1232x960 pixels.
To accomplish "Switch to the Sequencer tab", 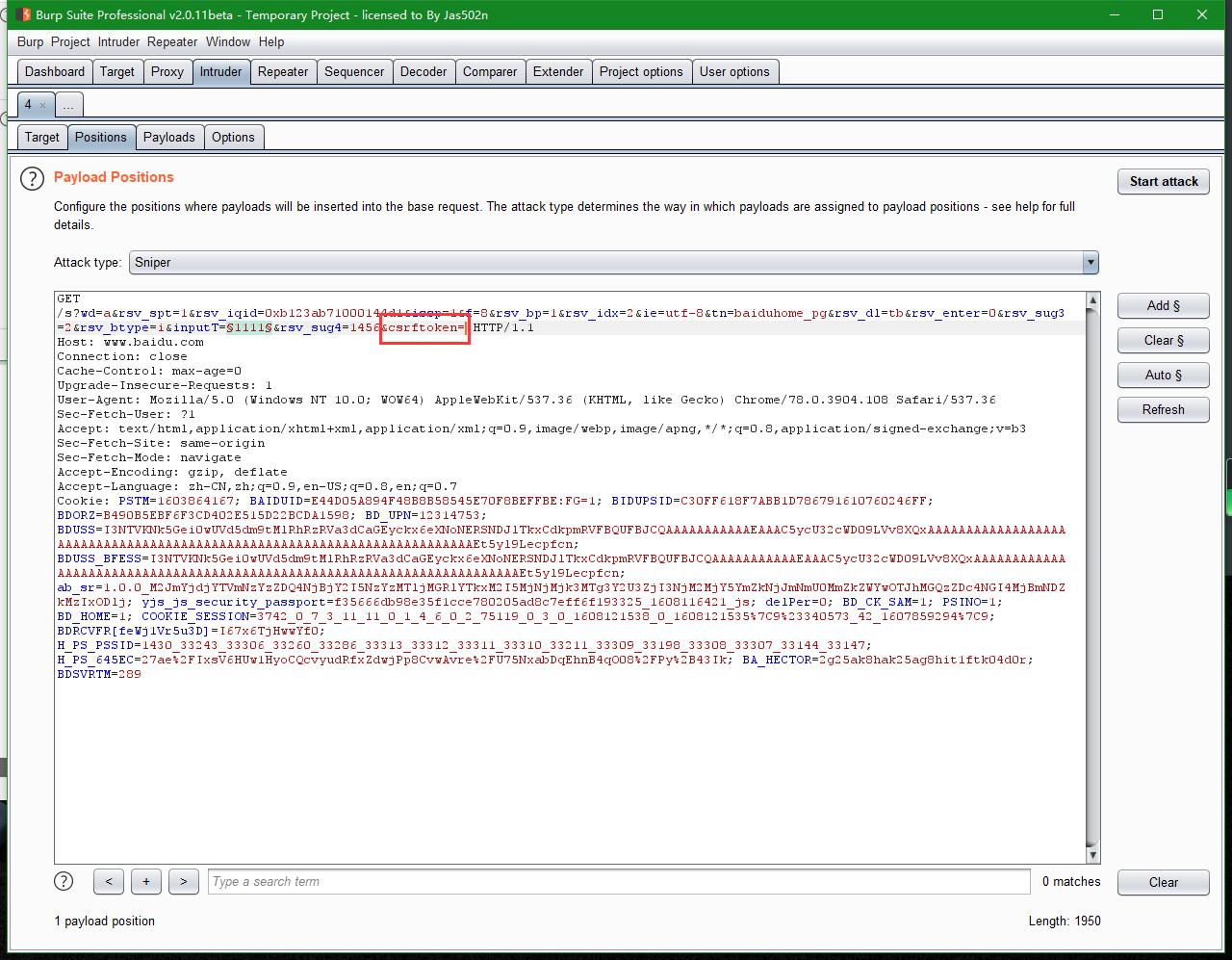I will click(354, 70).
